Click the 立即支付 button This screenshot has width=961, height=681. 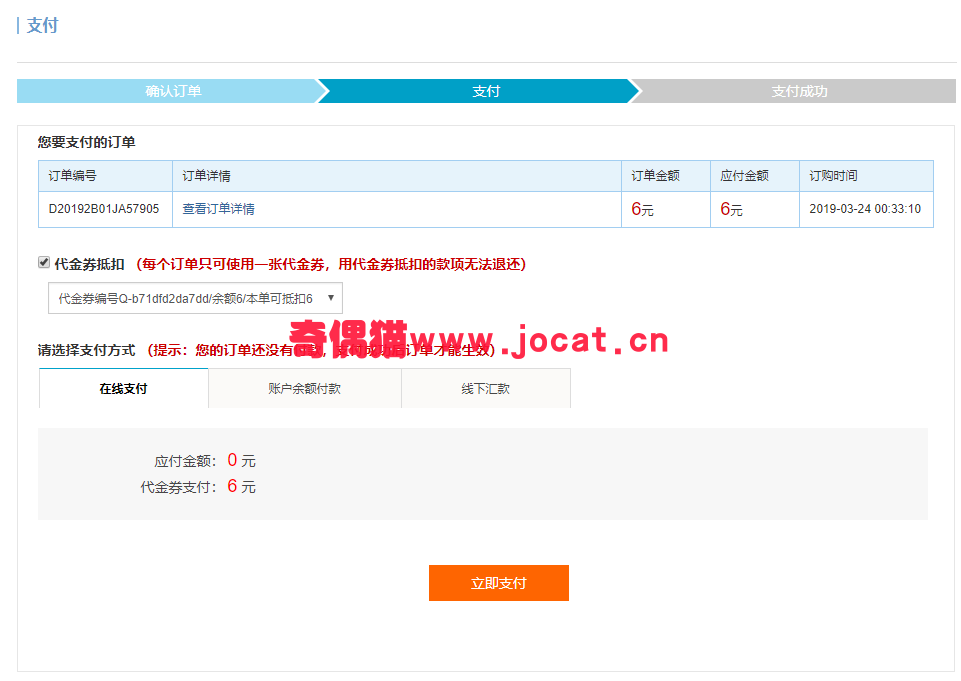498,583
